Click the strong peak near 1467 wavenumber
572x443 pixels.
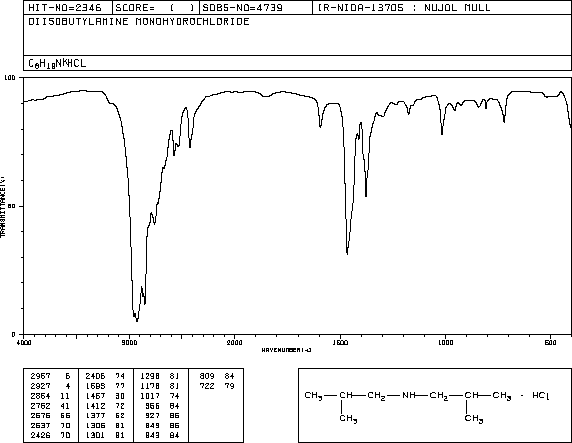tap(347, 253)
